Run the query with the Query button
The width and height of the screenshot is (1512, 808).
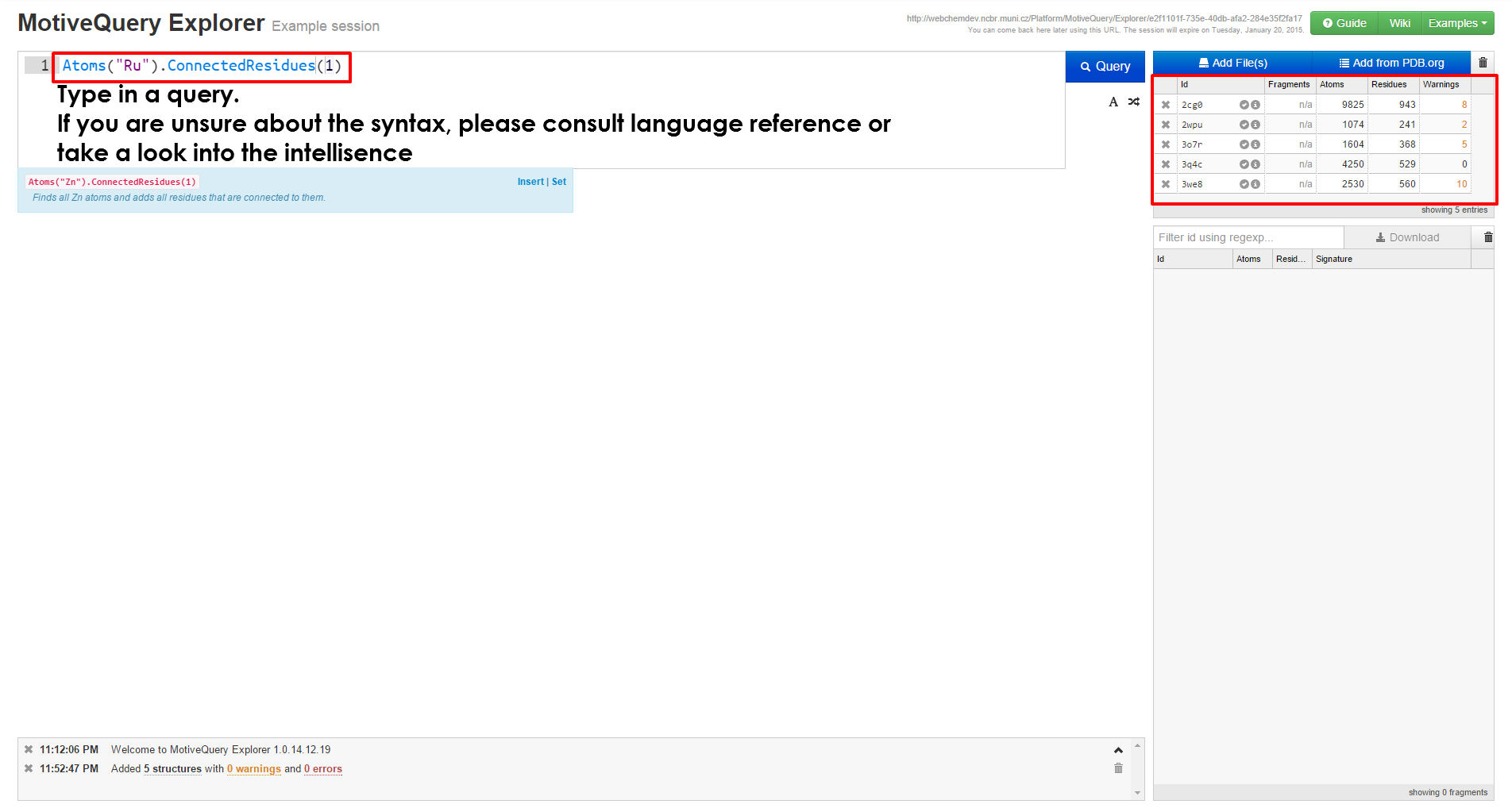pyautogui.click(x=1105, y=67)
